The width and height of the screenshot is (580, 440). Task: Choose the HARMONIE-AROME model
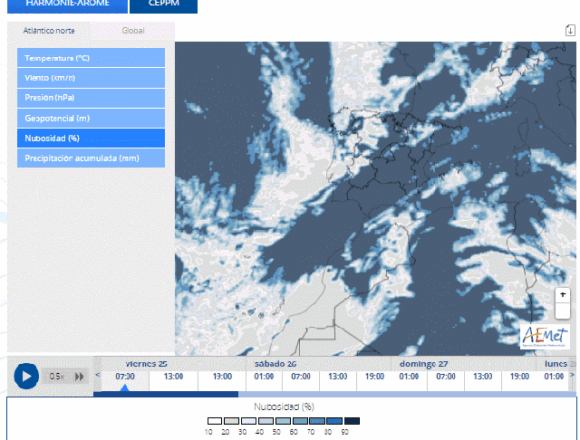point(67,4)
